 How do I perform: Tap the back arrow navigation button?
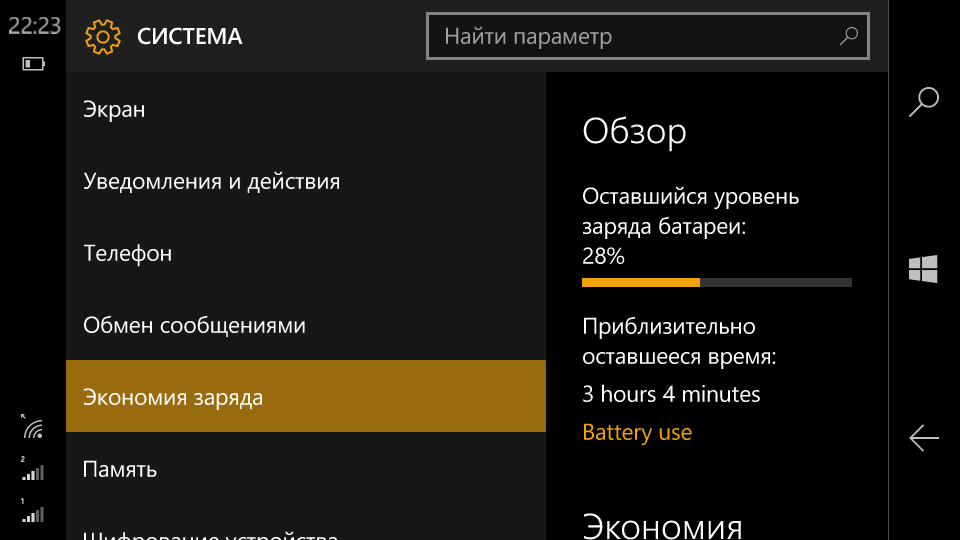(923, 438)
